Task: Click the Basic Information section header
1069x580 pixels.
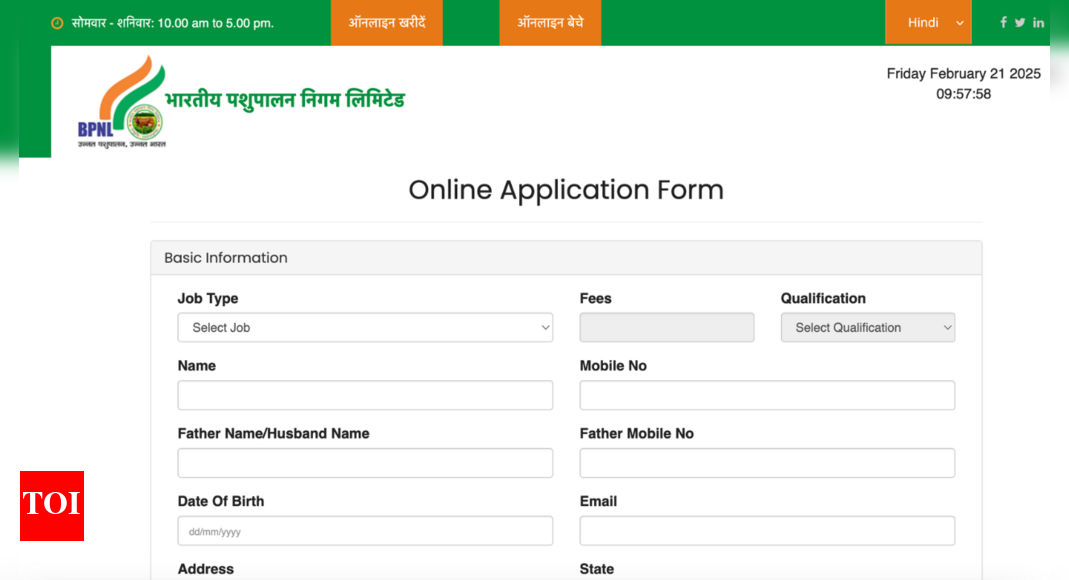Action: pos(225,257)
